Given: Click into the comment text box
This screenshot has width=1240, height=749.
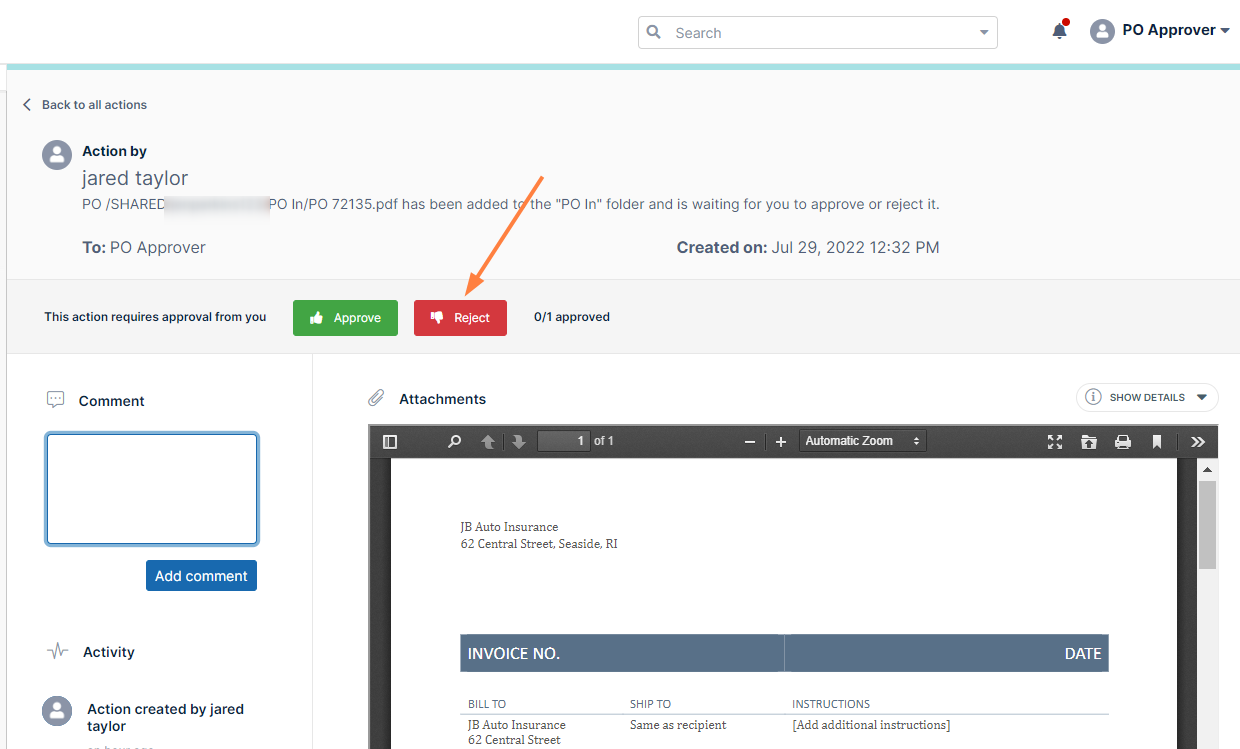Looking at the screenshot, I should tap(152, 489).
